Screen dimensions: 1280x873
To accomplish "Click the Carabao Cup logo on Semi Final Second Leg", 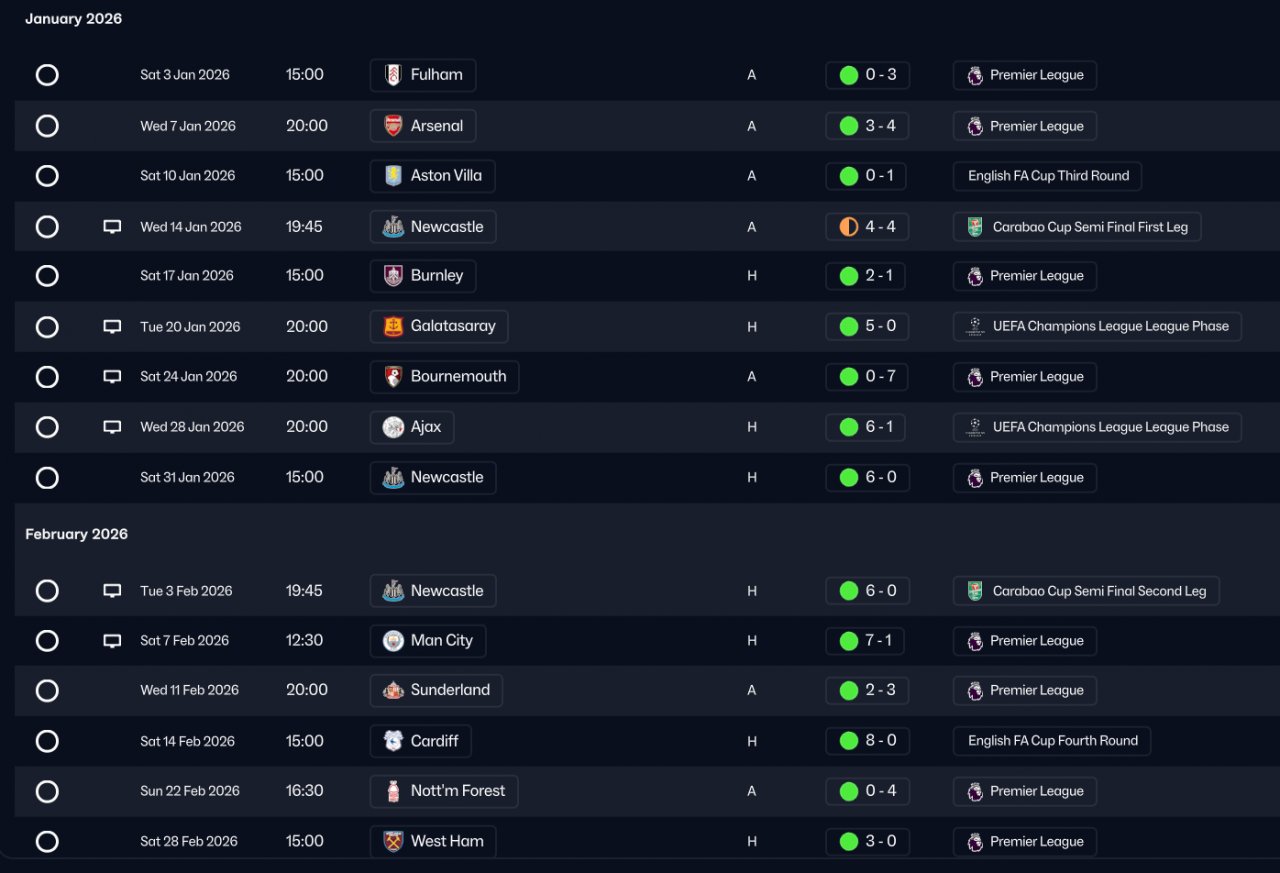I will tap(975, 591).
